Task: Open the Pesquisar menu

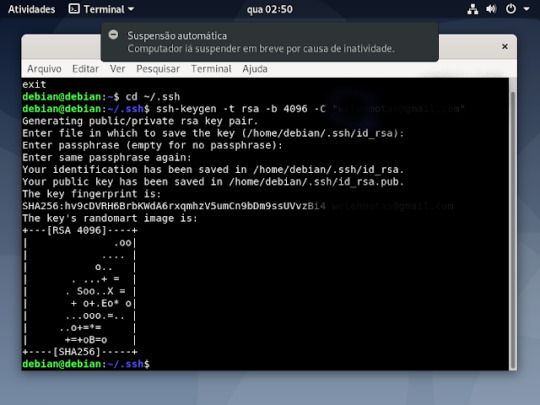Action: (158, 69)
